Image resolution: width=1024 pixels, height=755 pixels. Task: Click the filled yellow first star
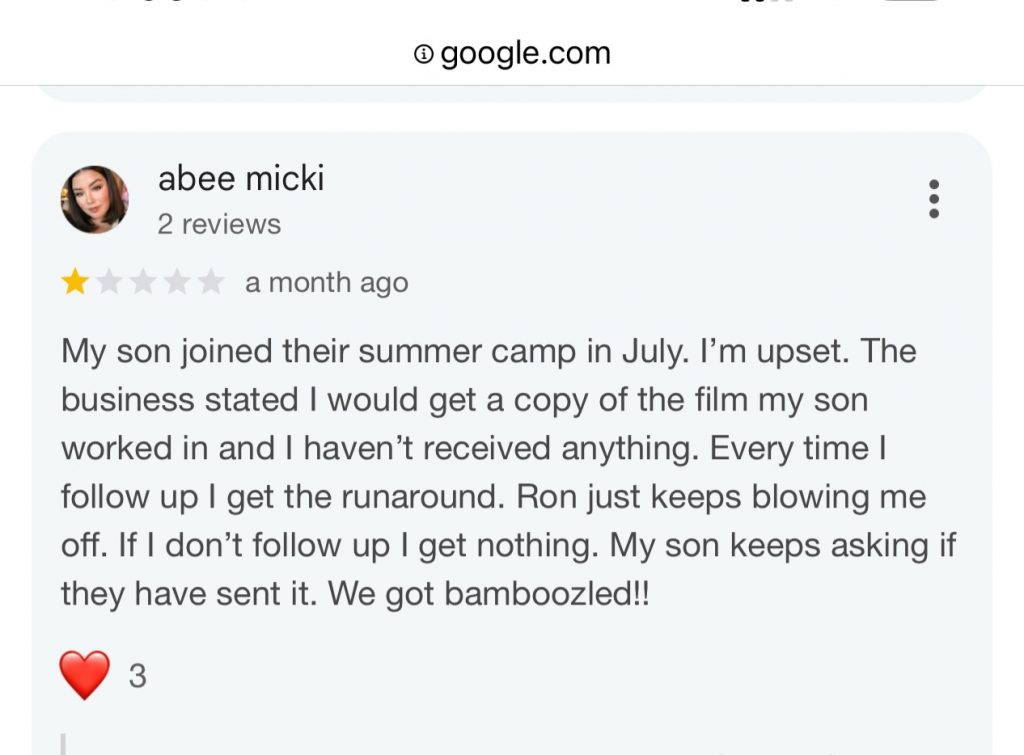pyautogui.click(x=75, y=283)
